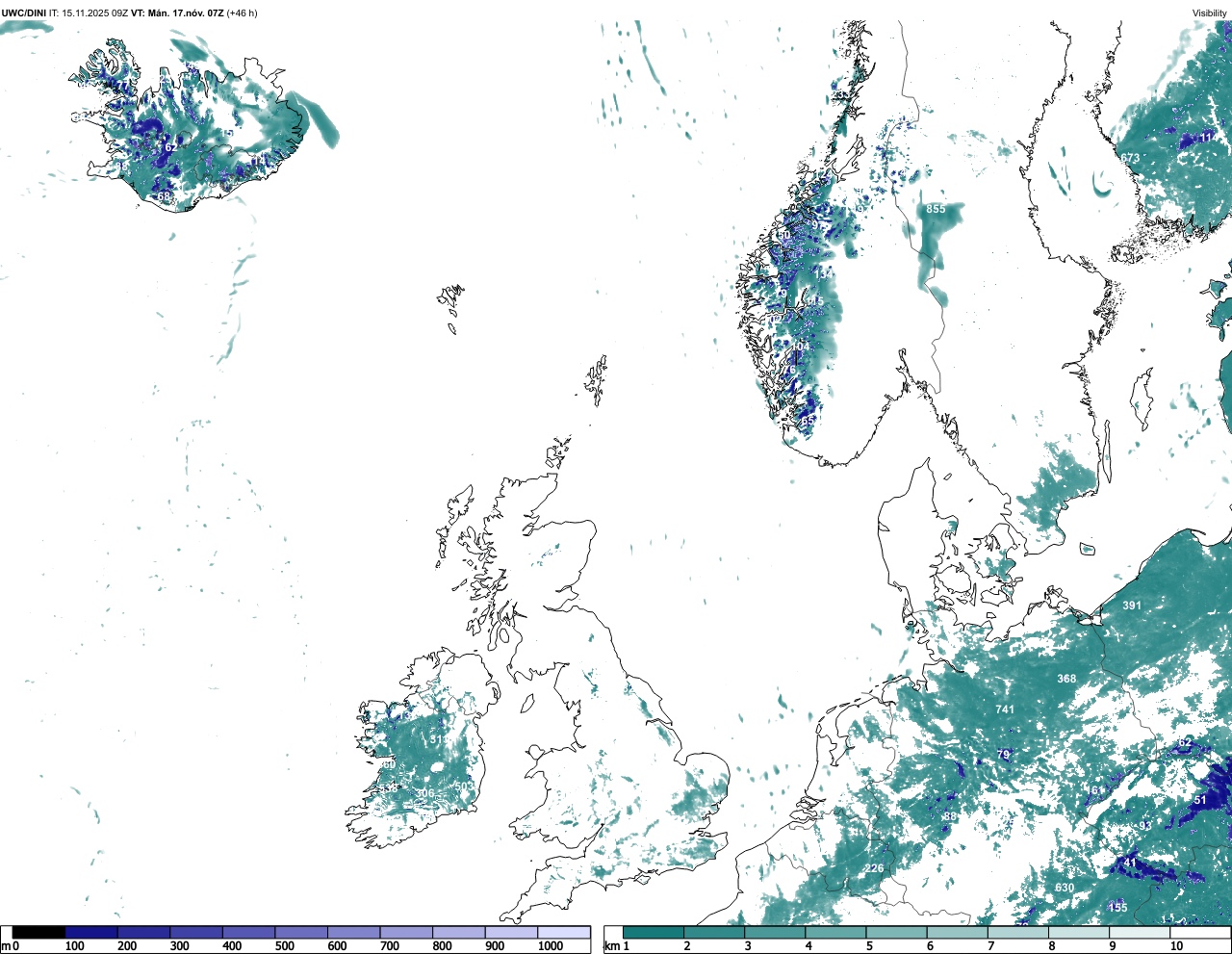This screenshot has width=1232, height=954.
Task: Click the '391' value on the map
Action: (1132, 606)
